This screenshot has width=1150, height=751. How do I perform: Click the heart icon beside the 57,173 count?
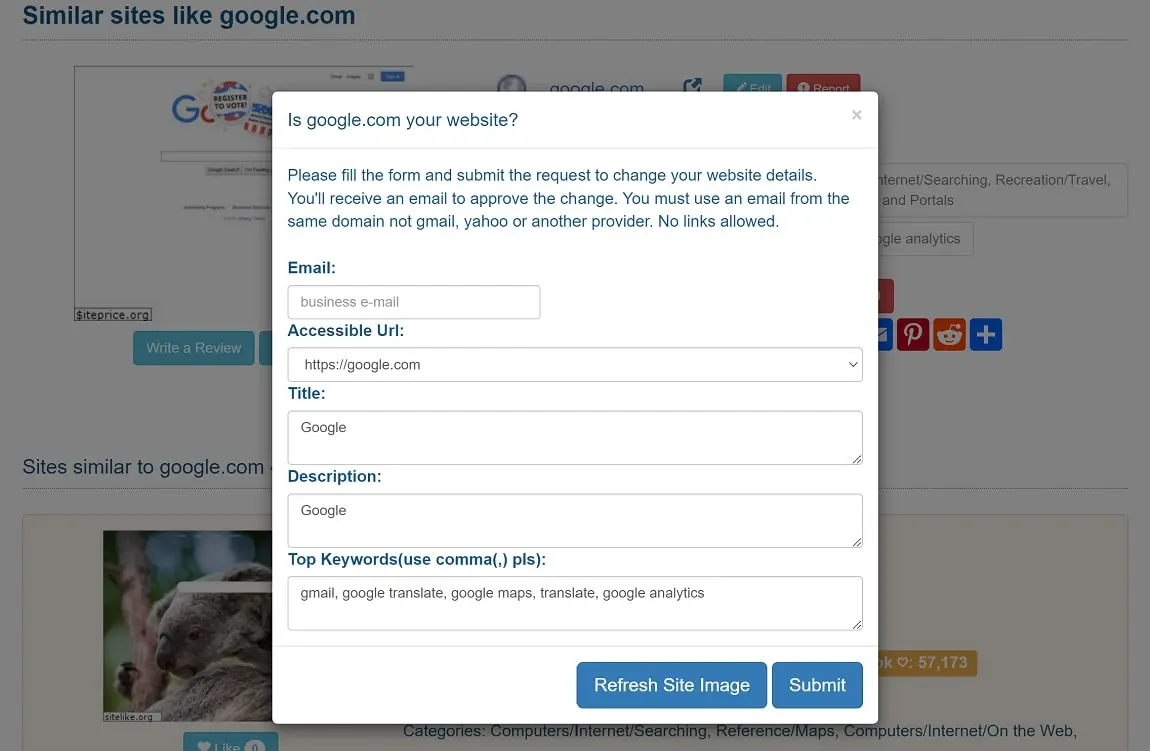tap(904, 662)
